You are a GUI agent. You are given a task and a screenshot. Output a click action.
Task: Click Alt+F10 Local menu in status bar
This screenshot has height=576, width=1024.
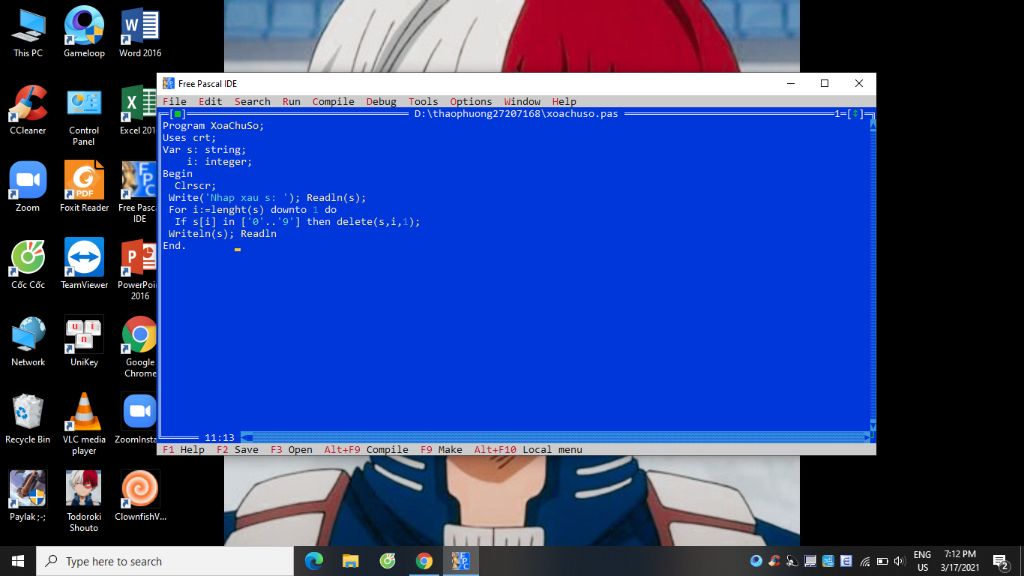tap(528, 449)
